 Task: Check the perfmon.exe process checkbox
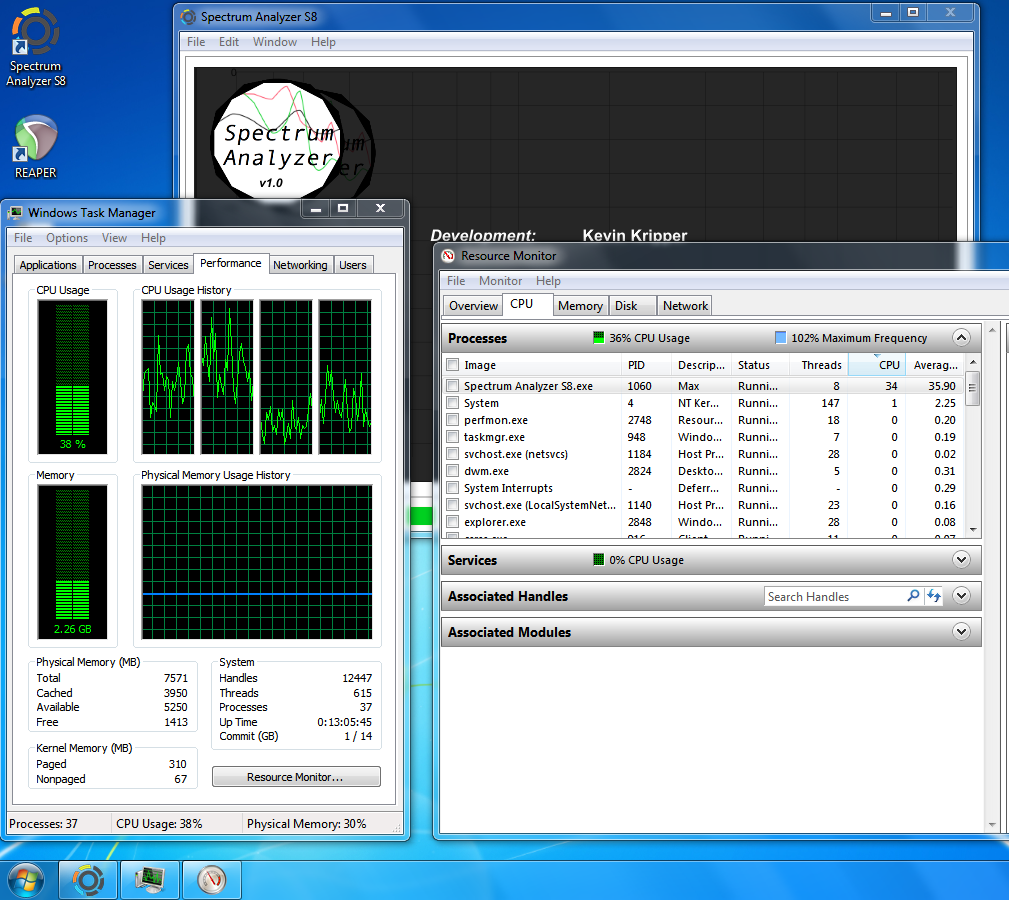(453, 420)
